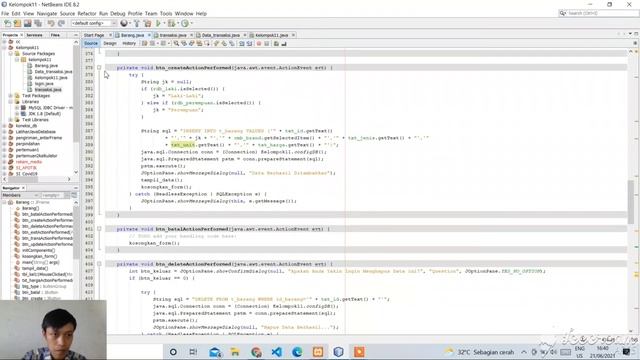Viewport: 640px width, 360px height.
Task: Collapse the Kelompok11 project node
Action: pos(4,47)
